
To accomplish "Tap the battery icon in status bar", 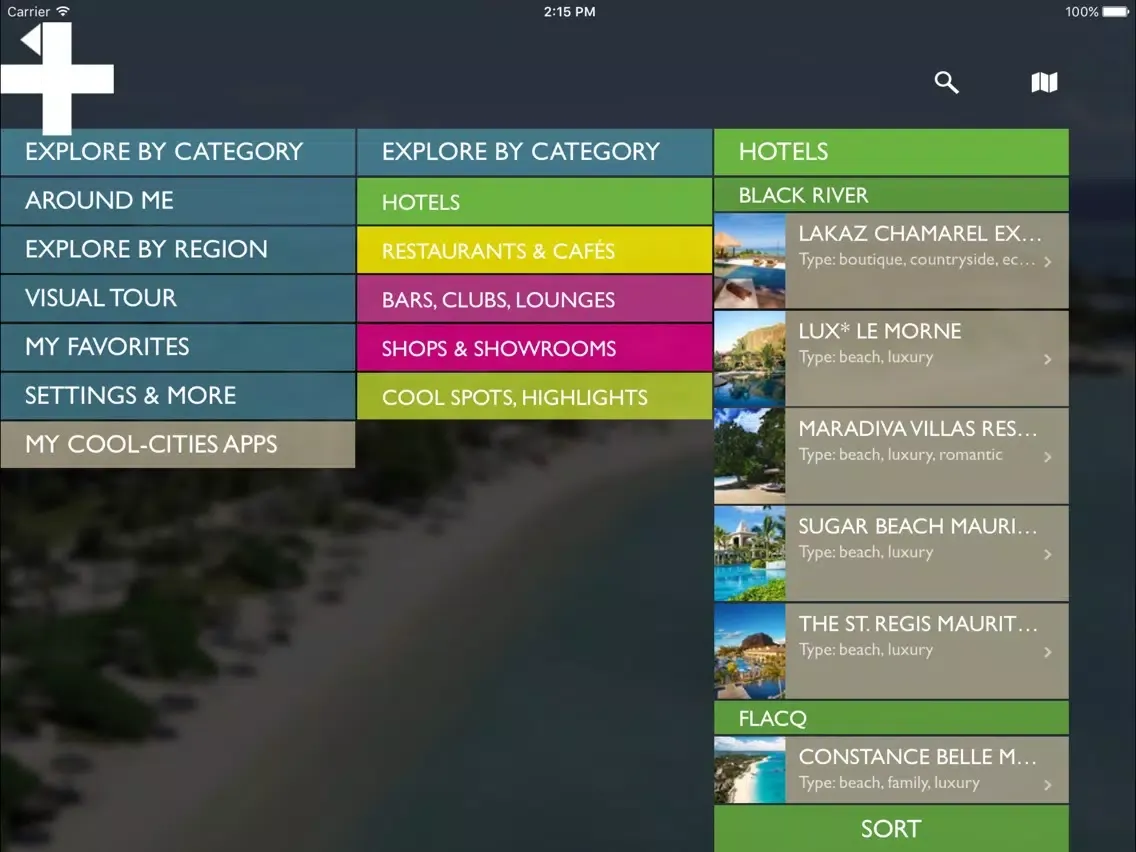I will (1115, 12).
